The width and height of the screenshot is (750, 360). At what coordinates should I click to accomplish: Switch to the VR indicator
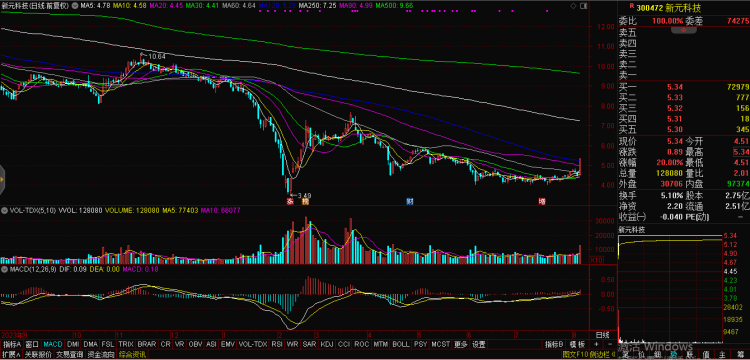(x=180, y=344)
